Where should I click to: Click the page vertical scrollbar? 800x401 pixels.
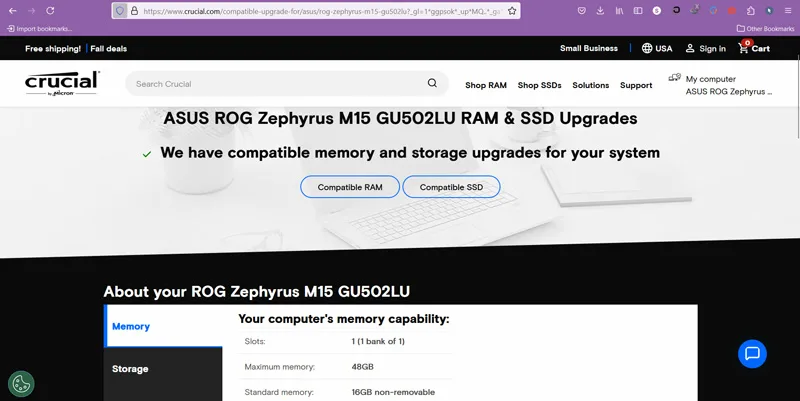(x=797, y=96)
